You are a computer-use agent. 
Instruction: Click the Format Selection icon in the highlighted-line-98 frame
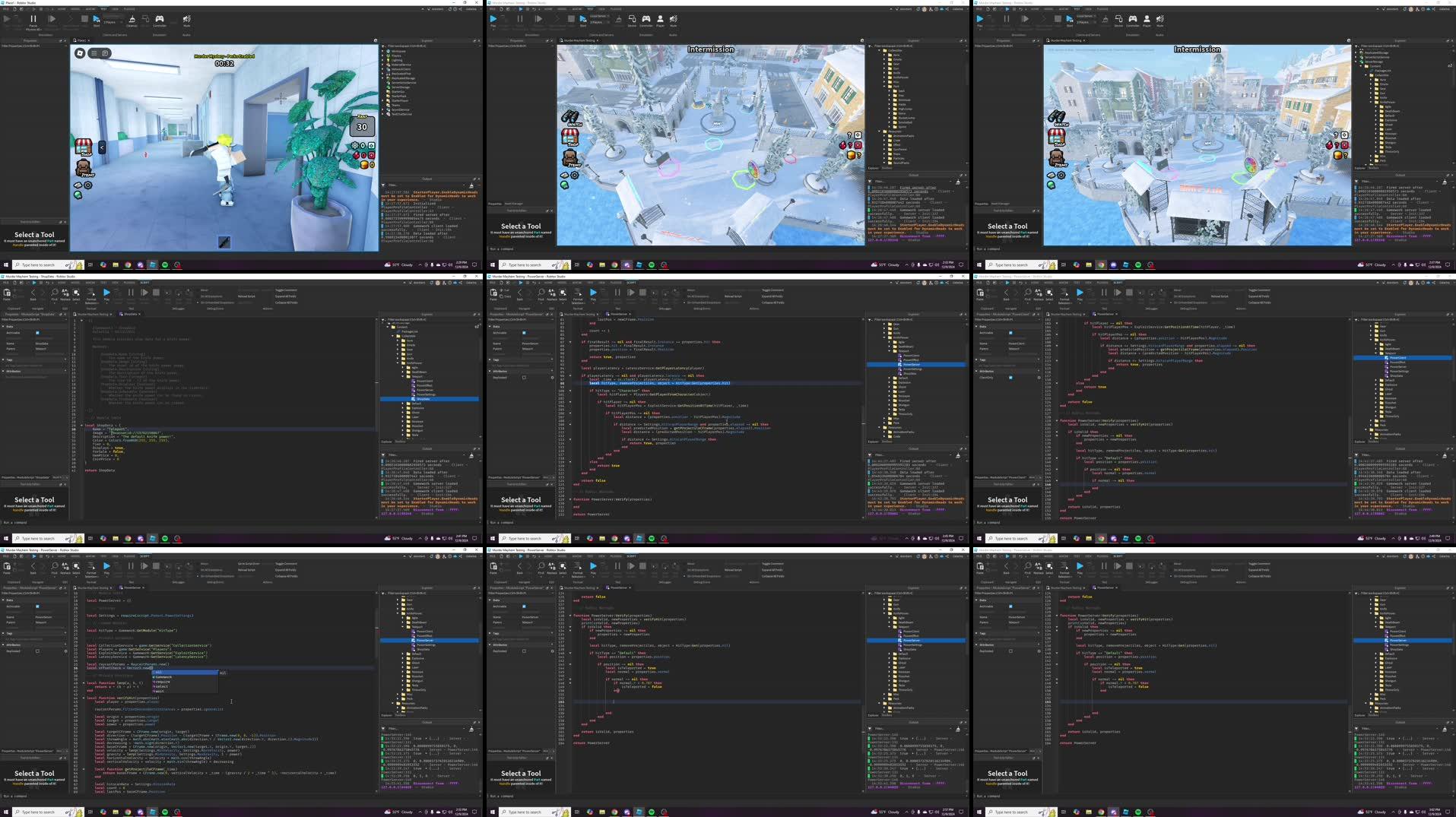[x=578, y=293]
